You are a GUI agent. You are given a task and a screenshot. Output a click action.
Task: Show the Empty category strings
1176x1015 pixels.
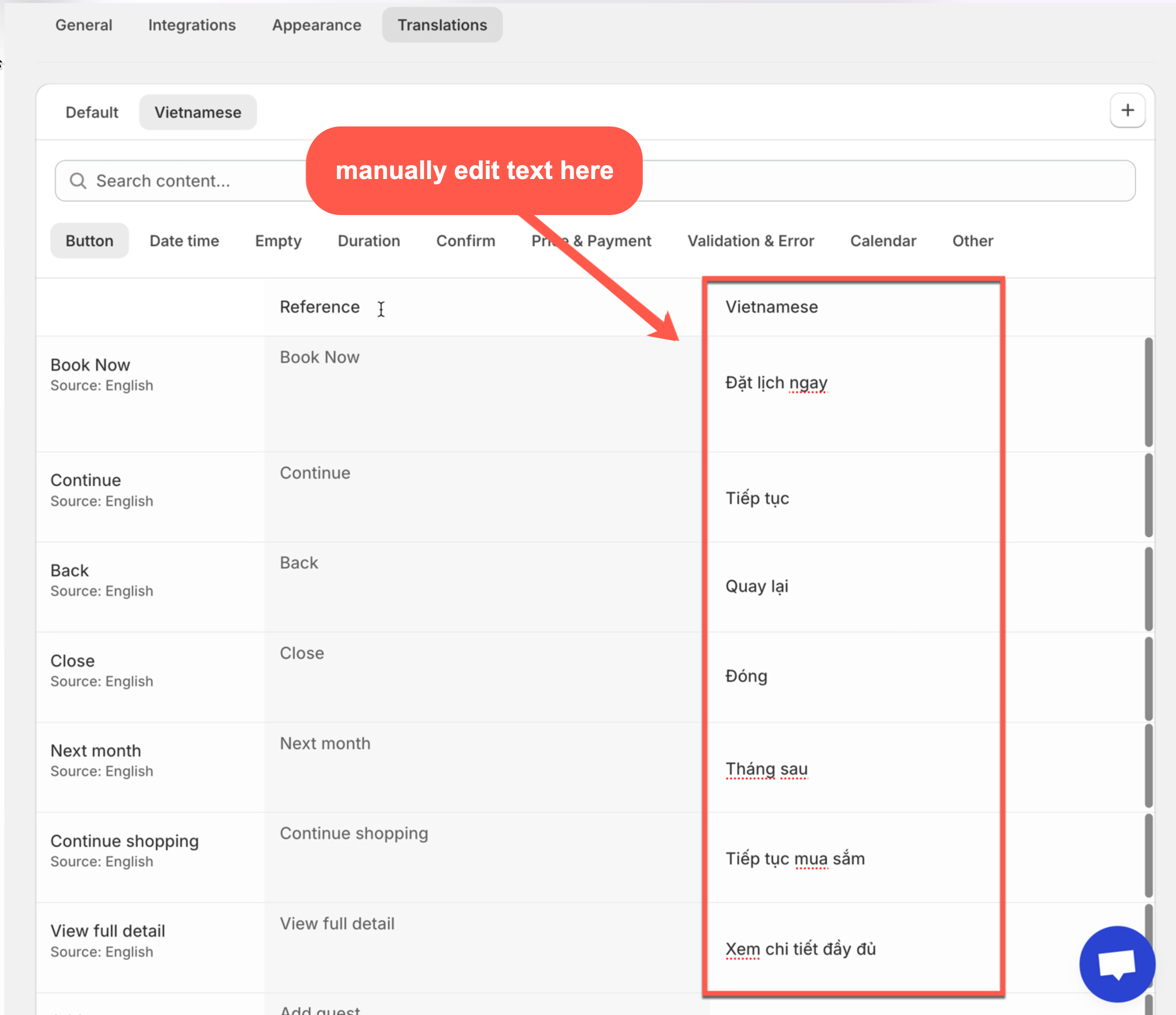pyautogui.click(x=278, y=241)
